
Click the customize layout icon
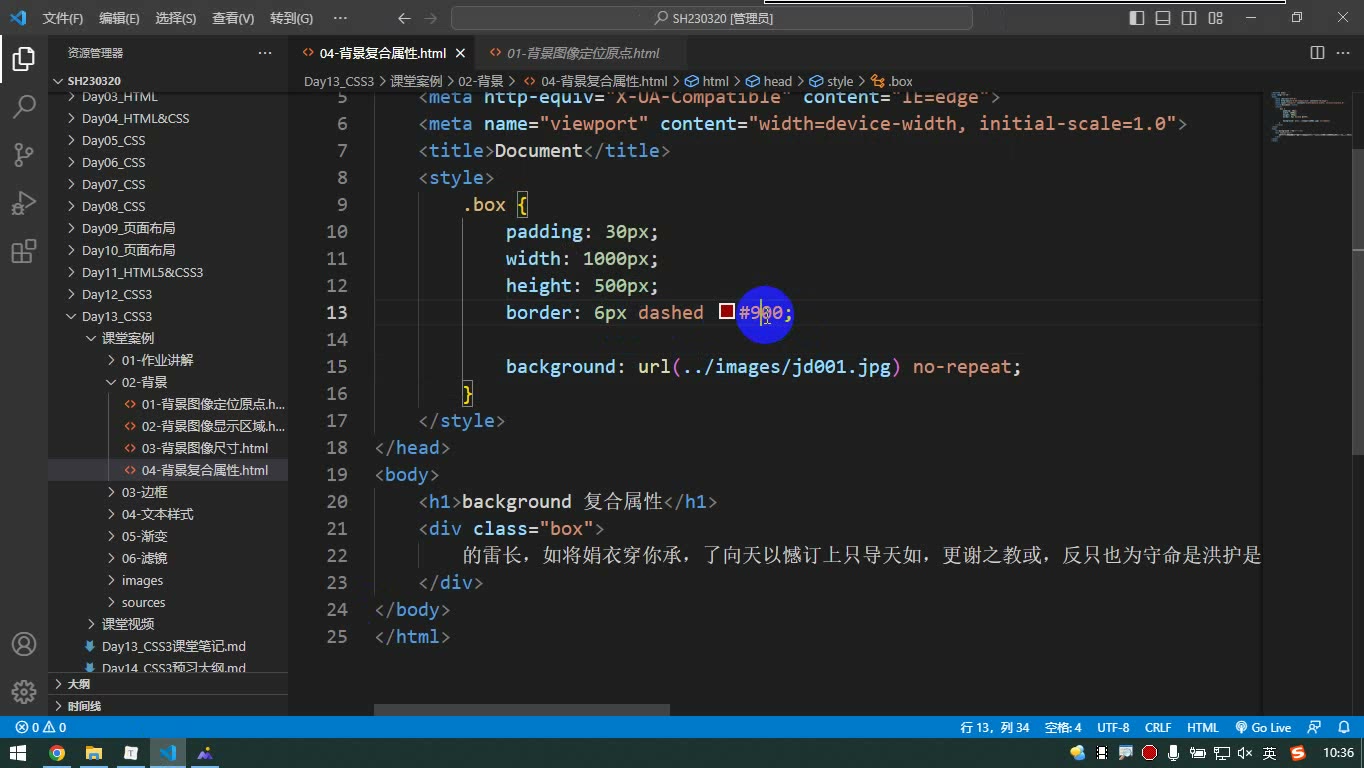pyautogui.click(x=1215, y=18)
